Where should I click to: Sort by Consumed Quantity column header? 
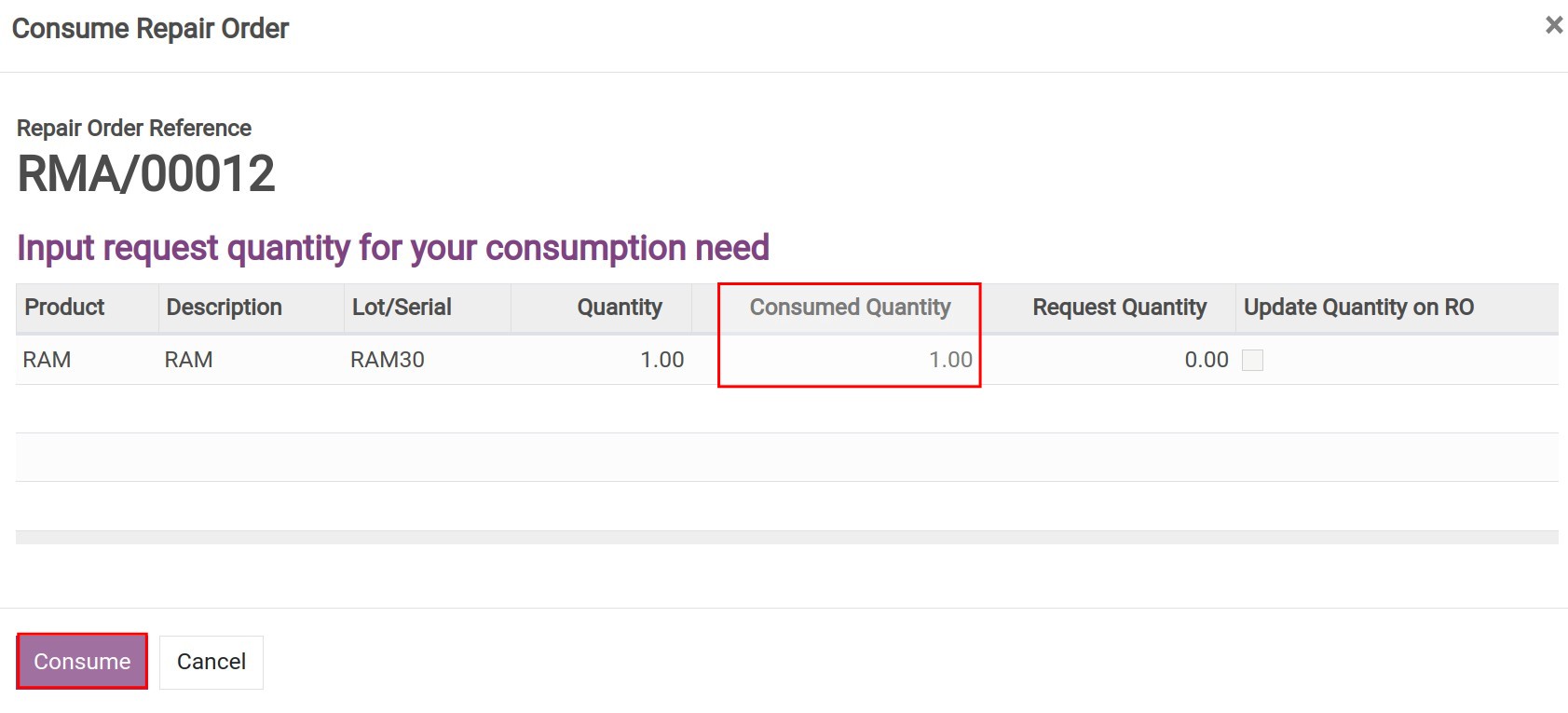point(850,308)
